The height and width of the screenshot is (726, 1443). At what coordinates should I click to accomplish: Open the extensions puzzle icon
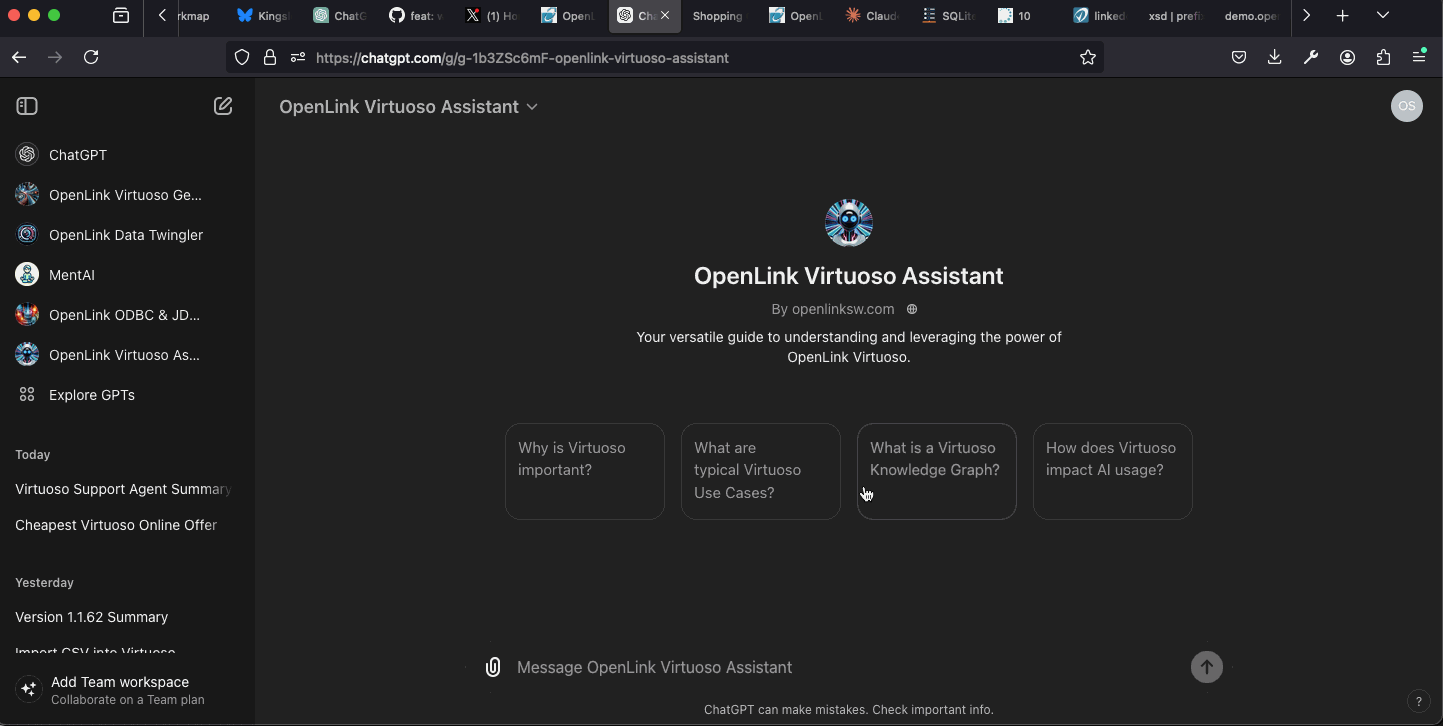pyautogui.click(x=1383, y=58)
